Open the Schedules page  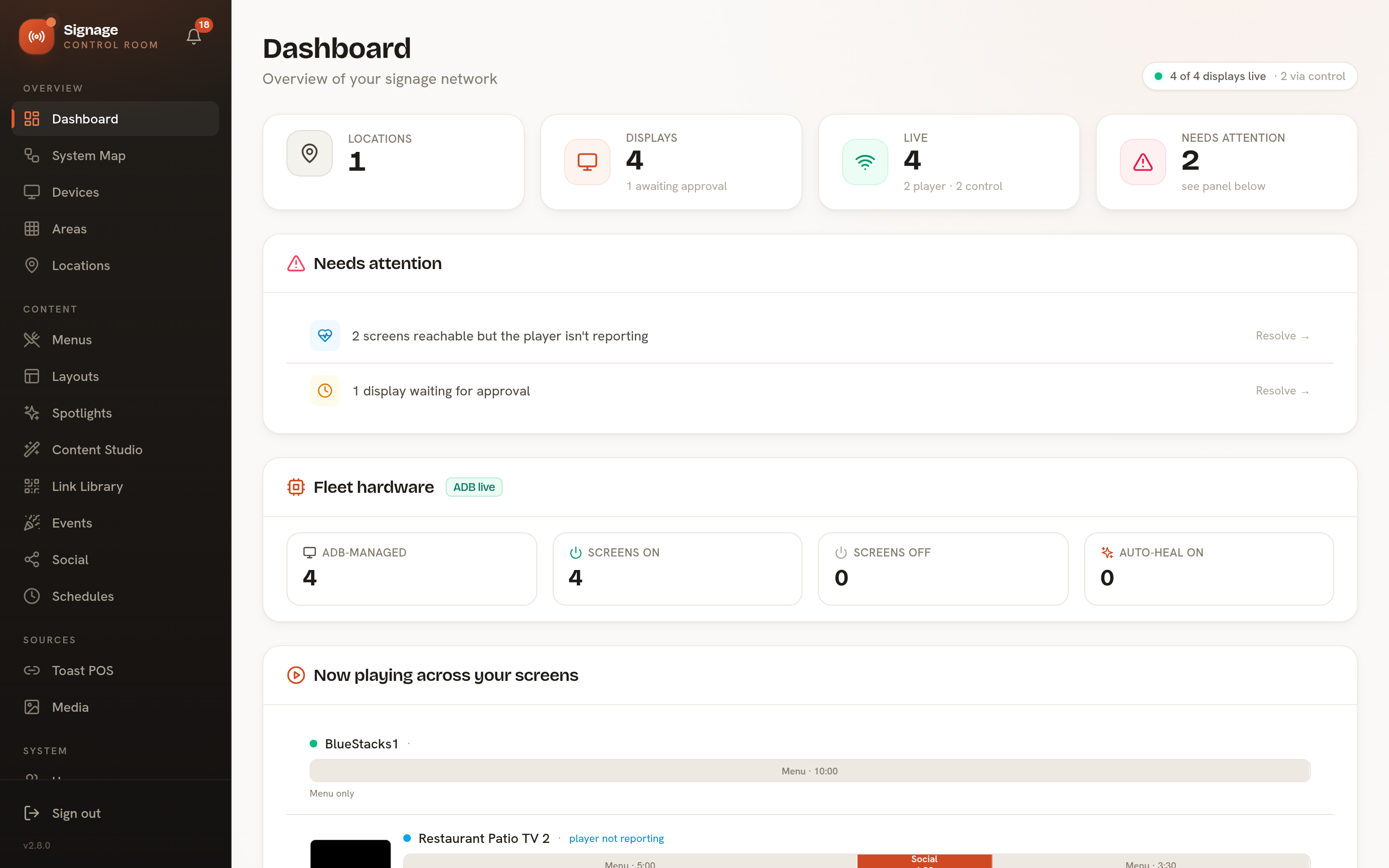tap(115, 597)
